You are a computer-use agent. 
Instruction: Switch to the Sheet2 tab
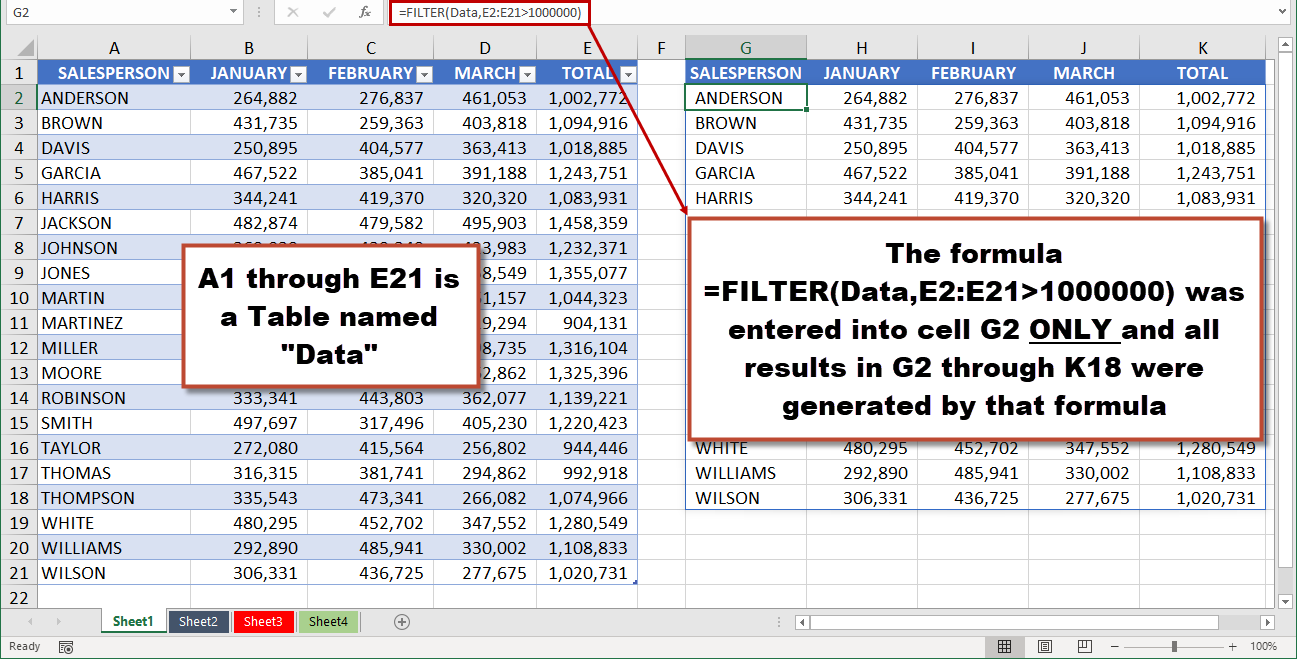tap(198, 622)
